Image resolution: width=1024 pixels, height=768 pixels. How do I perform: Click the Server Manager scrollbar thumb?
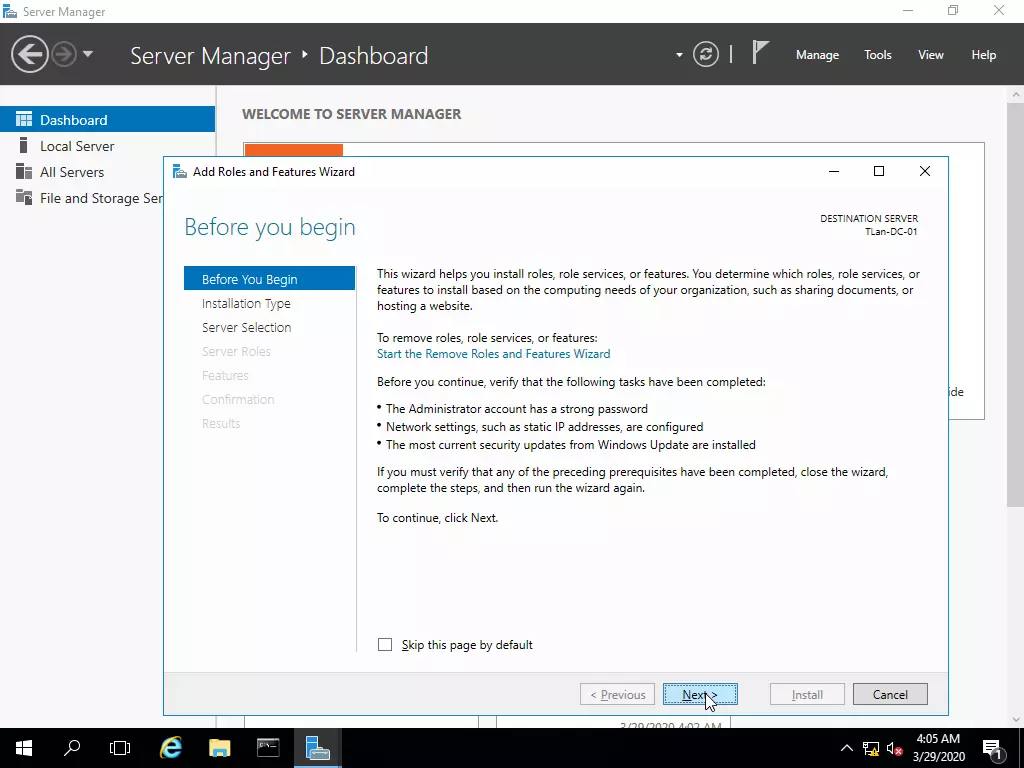(1015, 304)
